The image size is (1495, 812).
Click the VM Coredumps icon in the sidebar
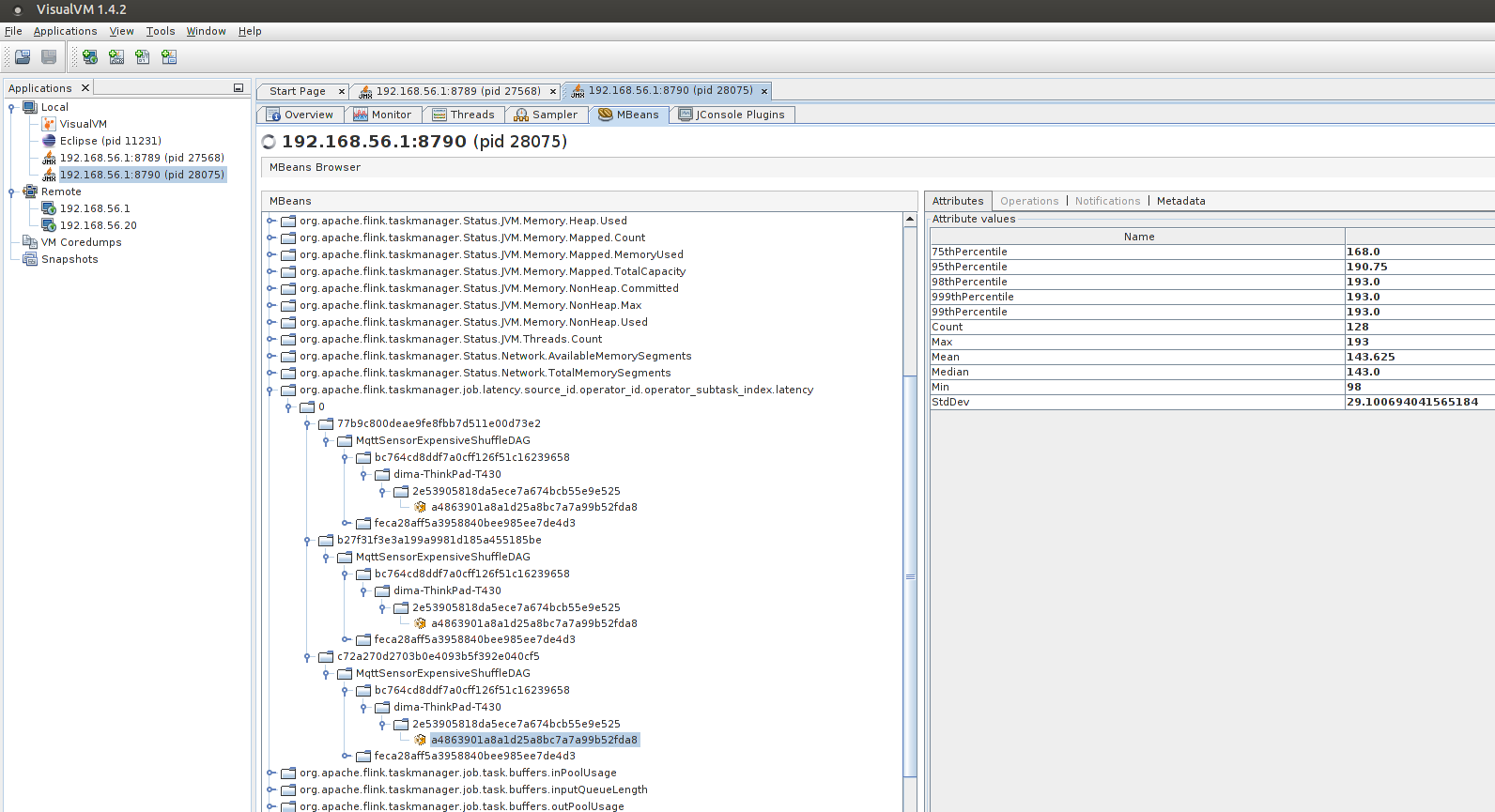pyautogui.click(x=30, y=242)
